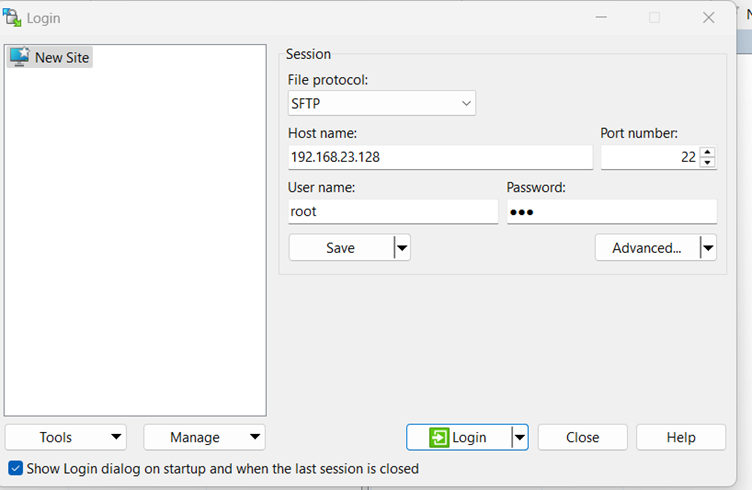
Task: Open the Login button dropdown arrow
Action: [518, 437]
